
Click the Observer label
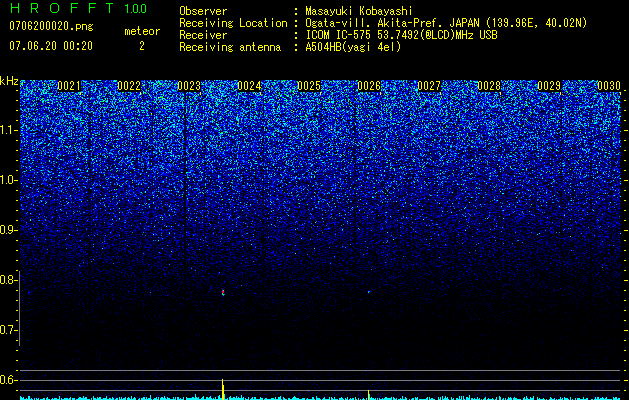[203, 11]
